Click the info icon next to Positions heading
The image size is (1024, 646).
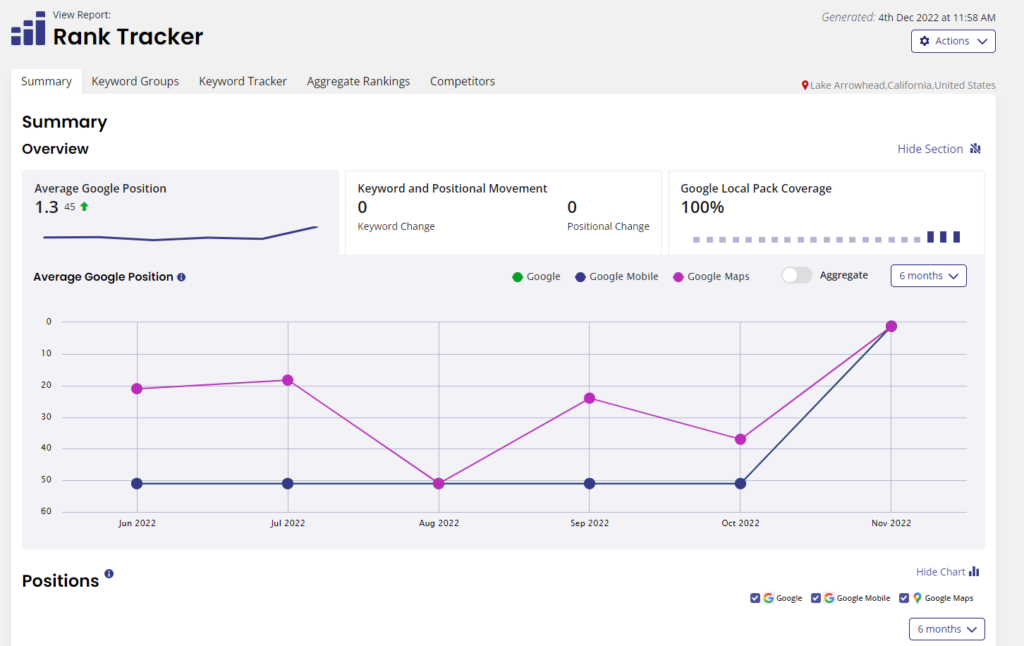tap(107, 574)
